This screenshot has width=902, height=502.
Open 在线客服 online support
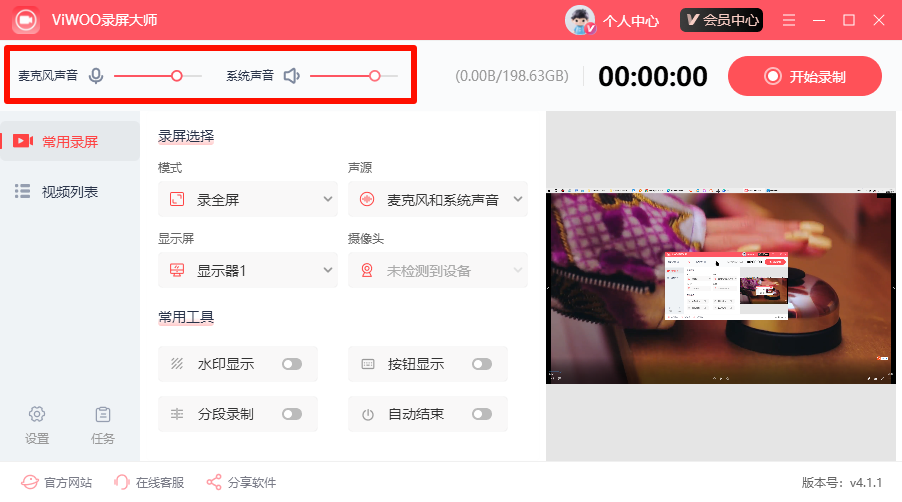pos(149,482)
